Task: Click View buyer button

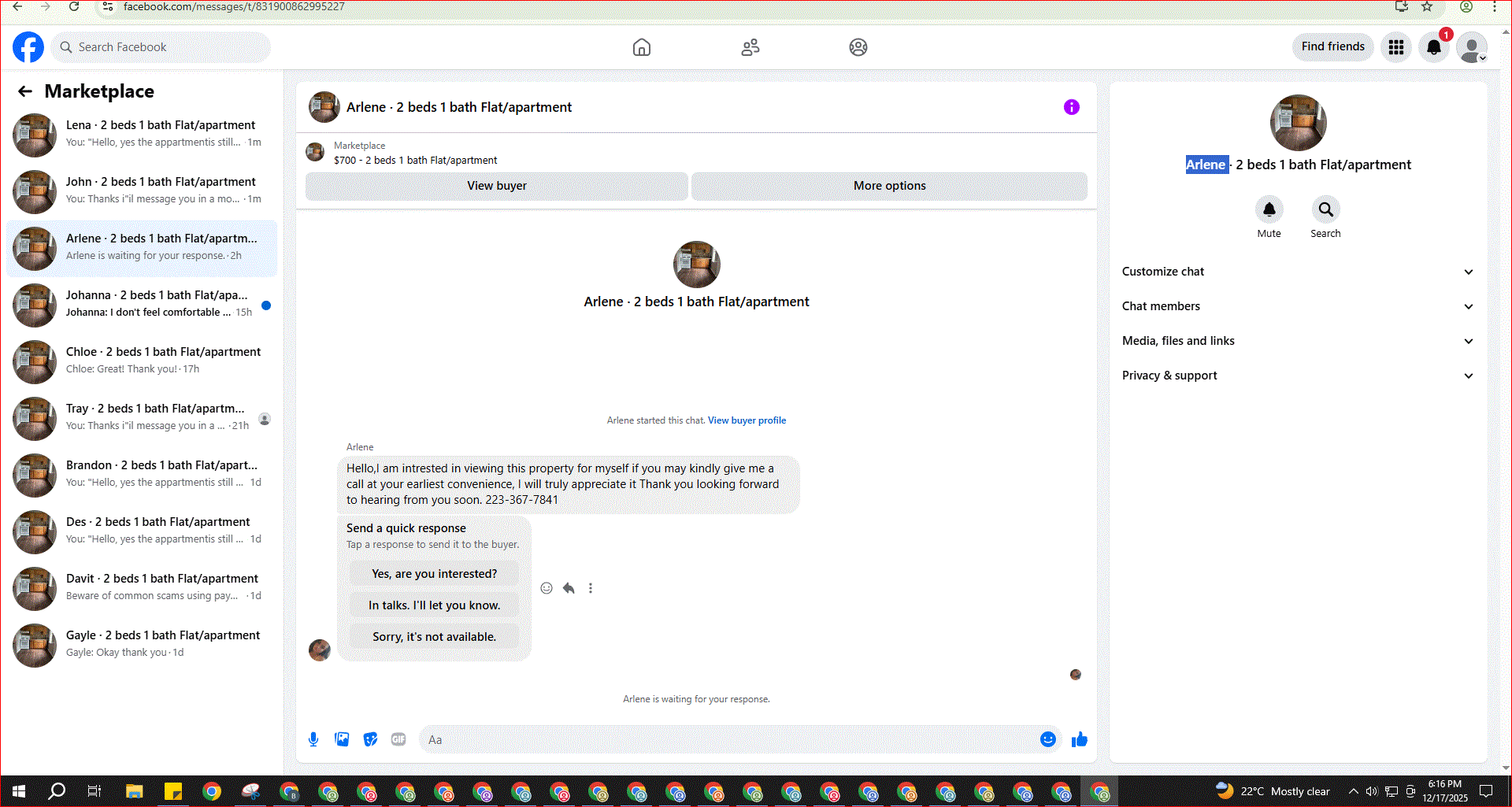Action: point(497,186)
